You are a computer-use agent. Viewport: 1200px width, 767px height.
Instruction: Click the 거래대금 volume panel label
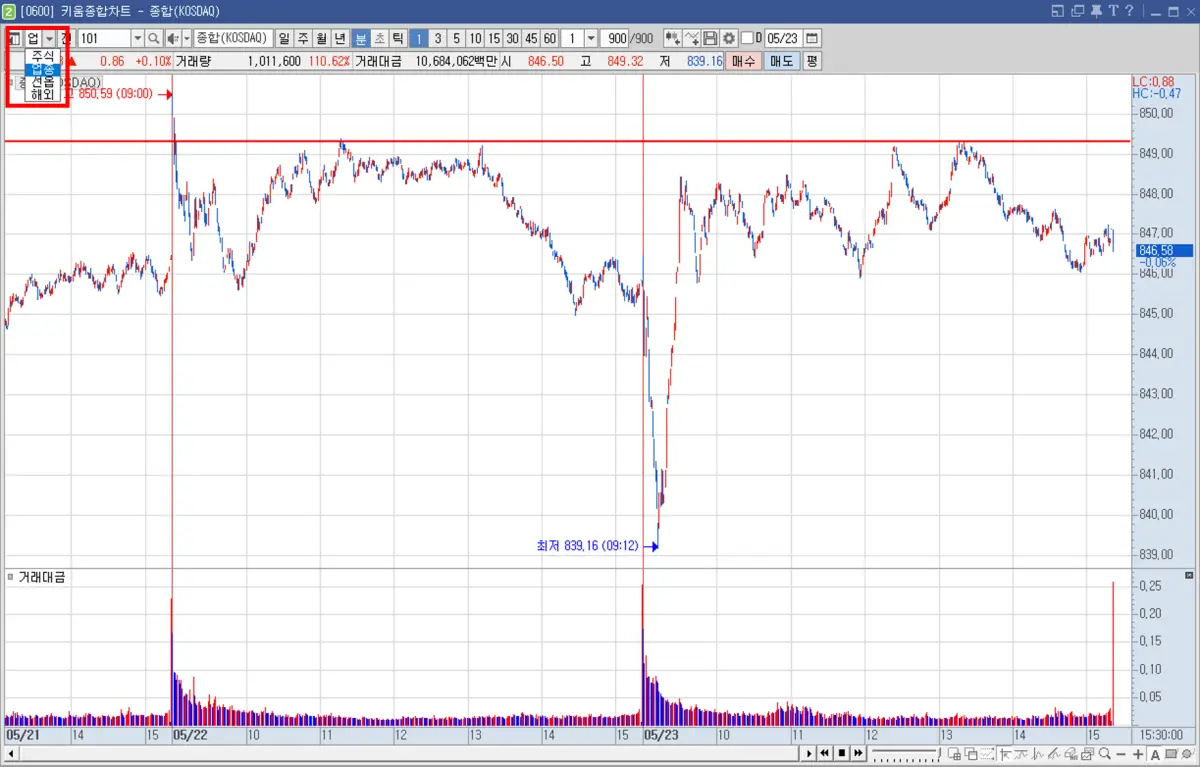pos(41,577)
